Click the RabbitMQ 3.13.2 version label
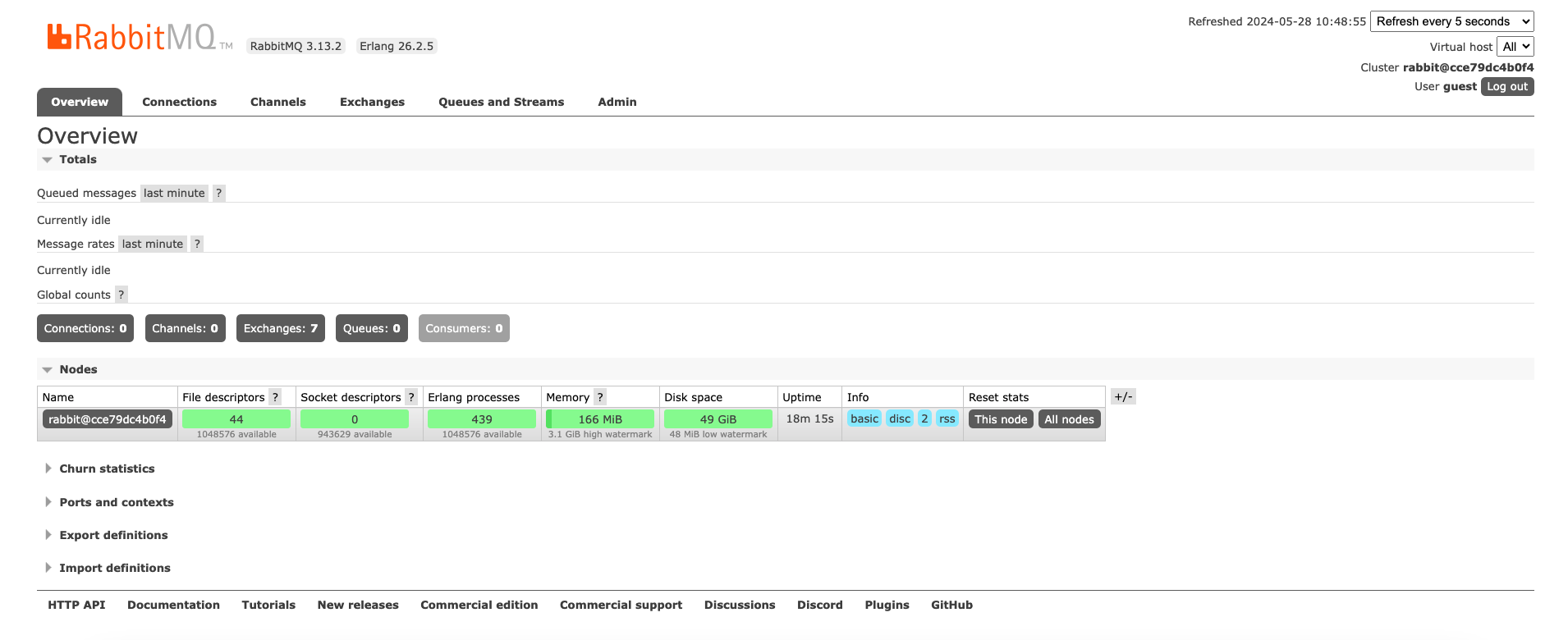 click(296, 46)
